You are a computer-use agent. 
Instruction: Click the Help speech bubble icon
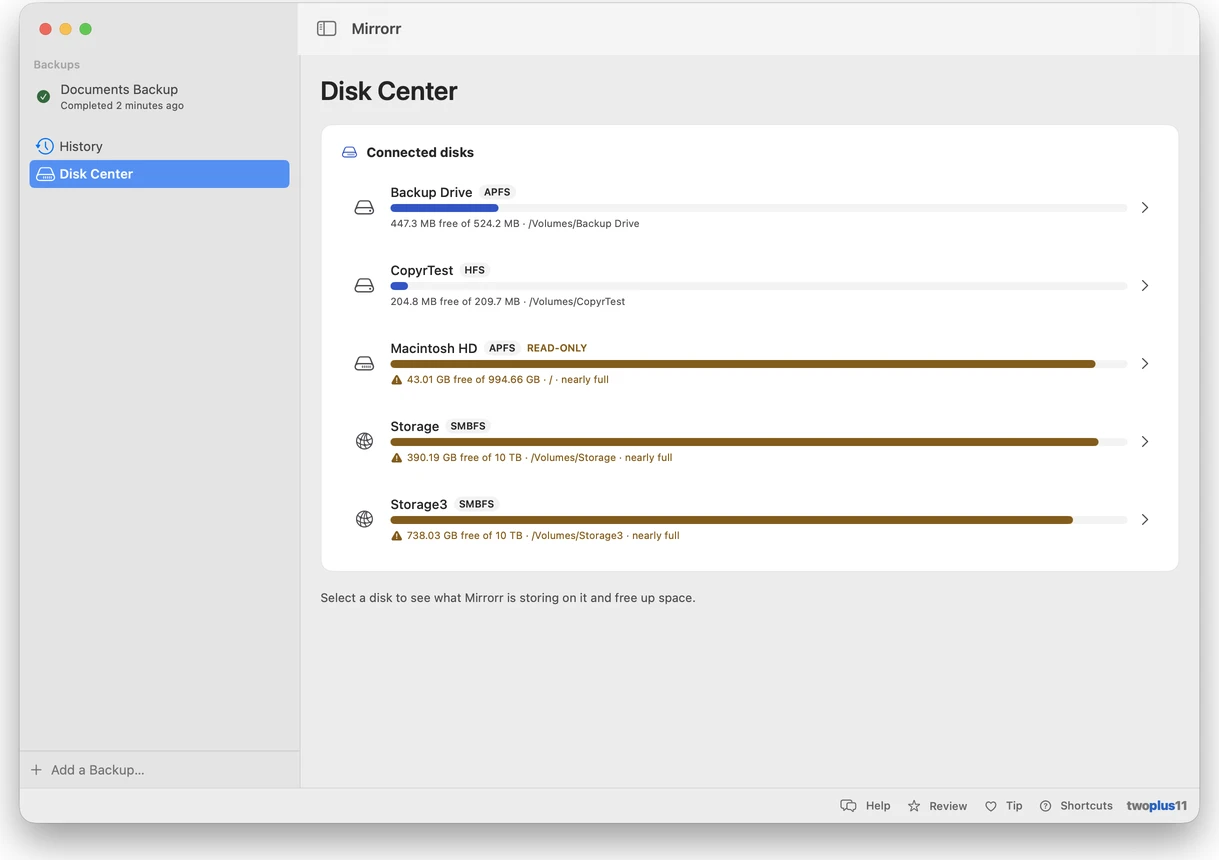848,806
